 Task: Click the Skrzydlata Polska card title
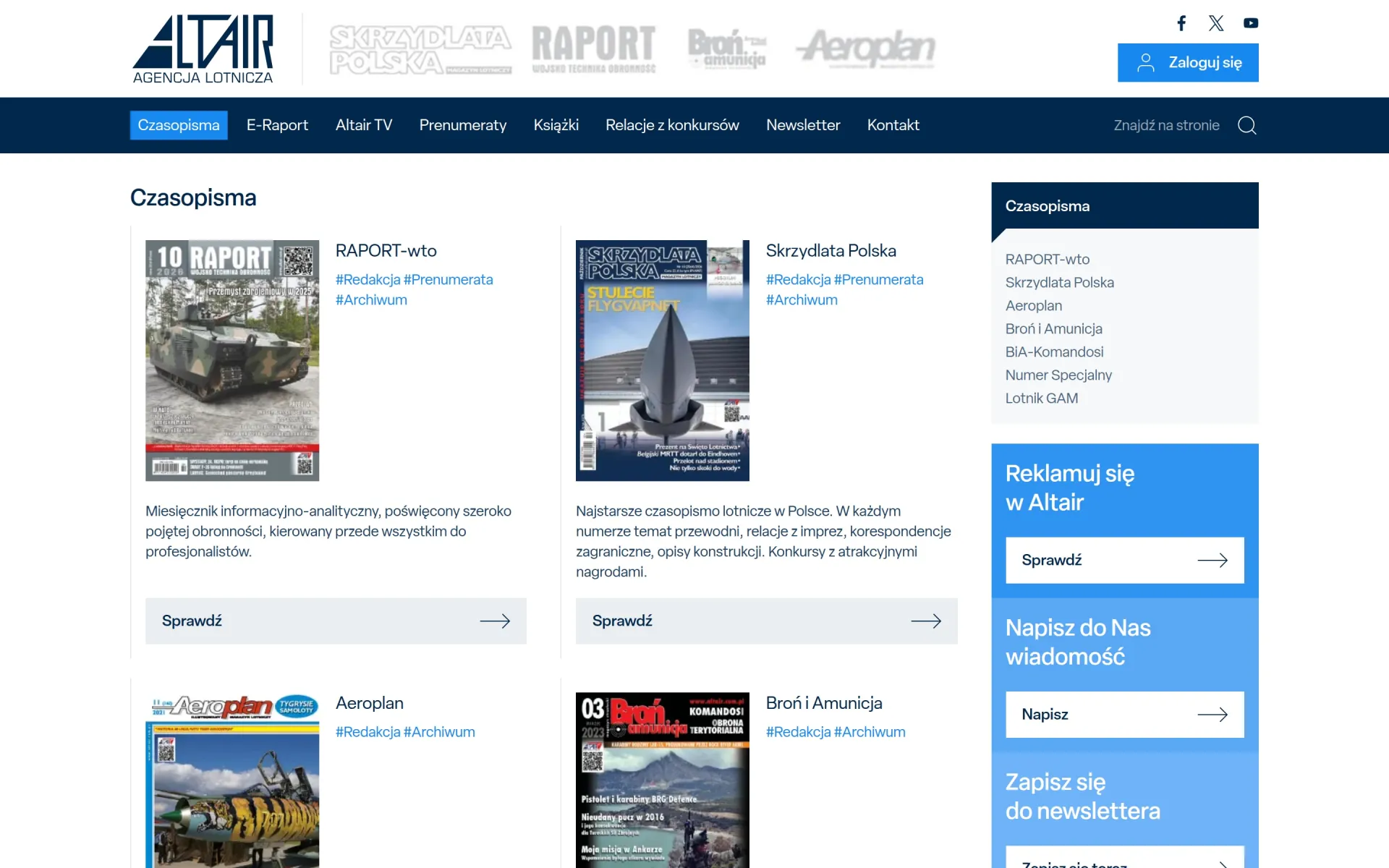click(x=831, y=251)
